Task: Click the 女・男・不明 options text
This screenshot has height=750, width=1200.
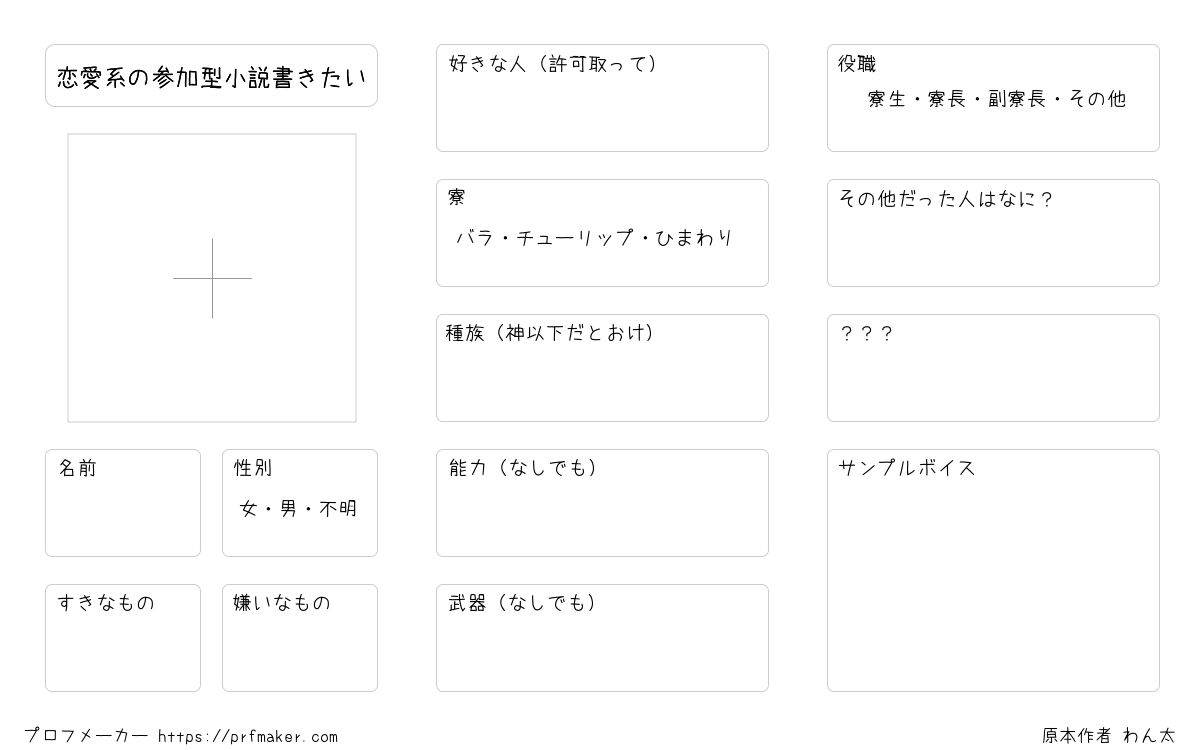Action: [x=299, y=509]
